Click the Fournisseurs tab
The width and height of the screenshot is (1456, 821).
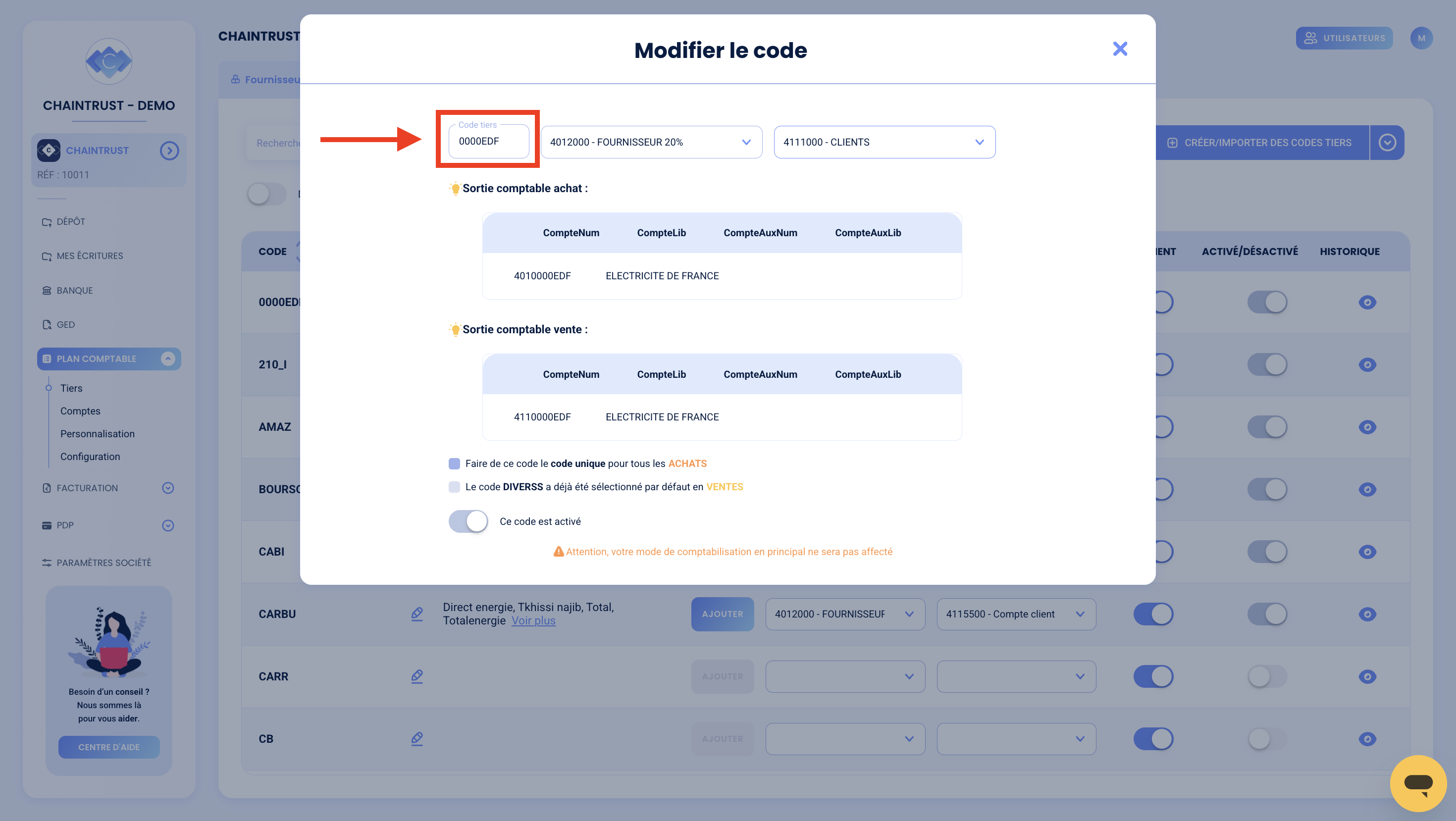(x=265, y=80)
